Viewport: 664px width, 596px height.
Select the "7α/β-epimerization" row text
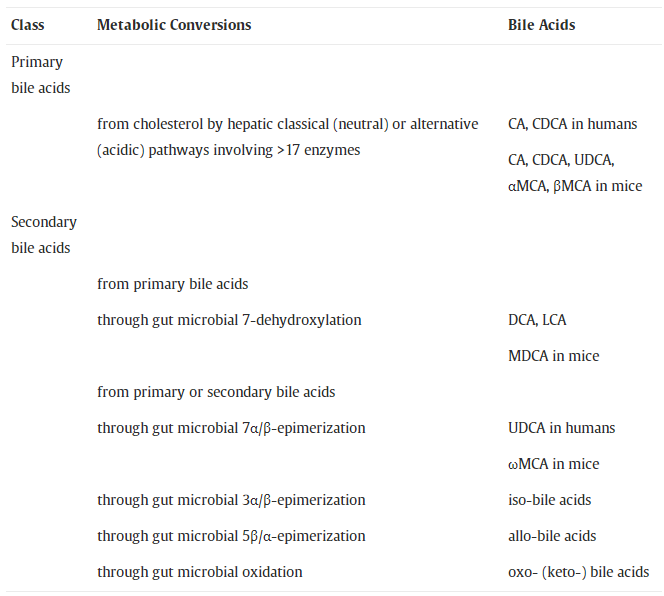coord(231,428)
